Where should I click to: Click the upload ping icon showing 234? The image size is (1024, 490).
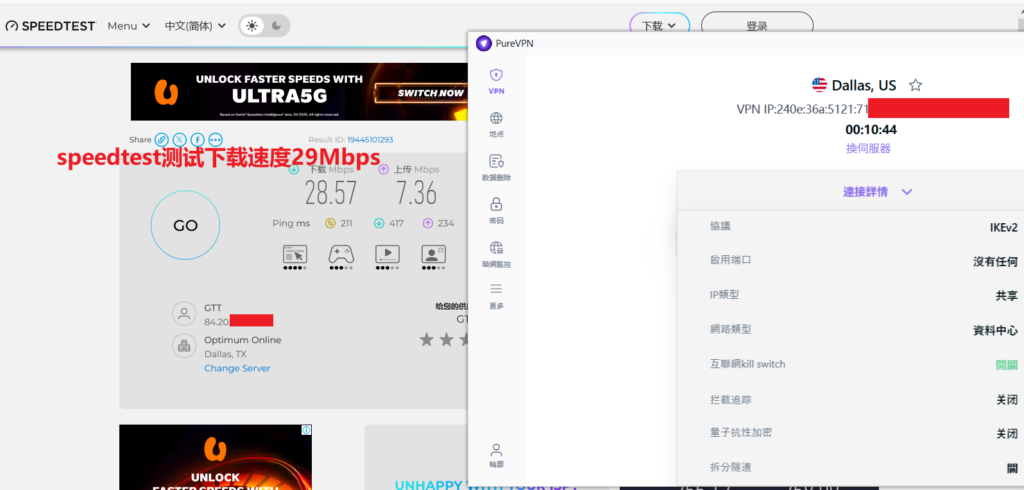click(428, 223)
